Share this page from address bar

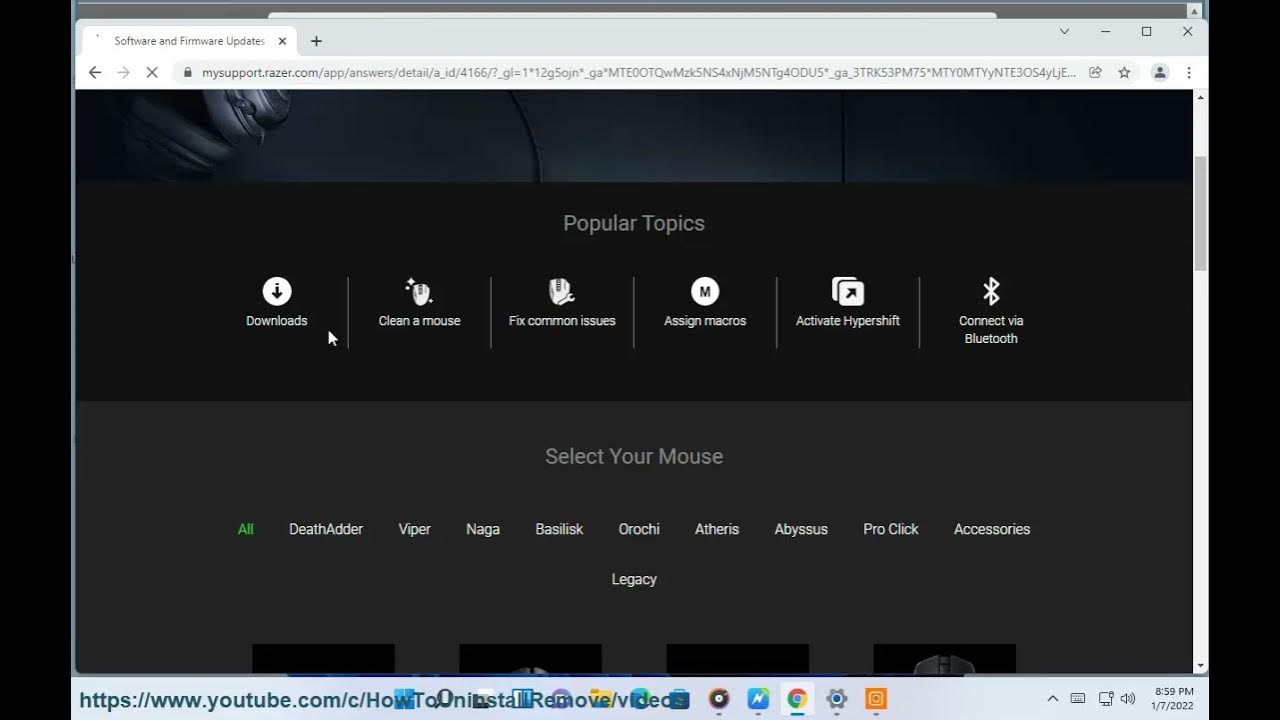coord(1096,72)
